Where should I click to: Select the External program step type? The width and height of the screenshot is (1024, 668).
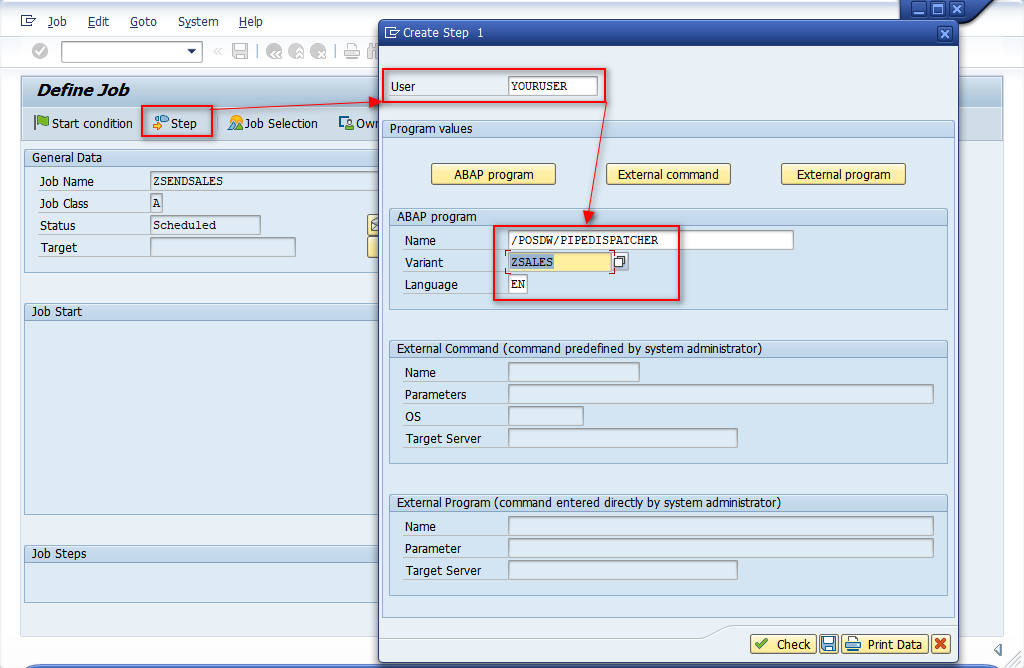tap(843, 173)
